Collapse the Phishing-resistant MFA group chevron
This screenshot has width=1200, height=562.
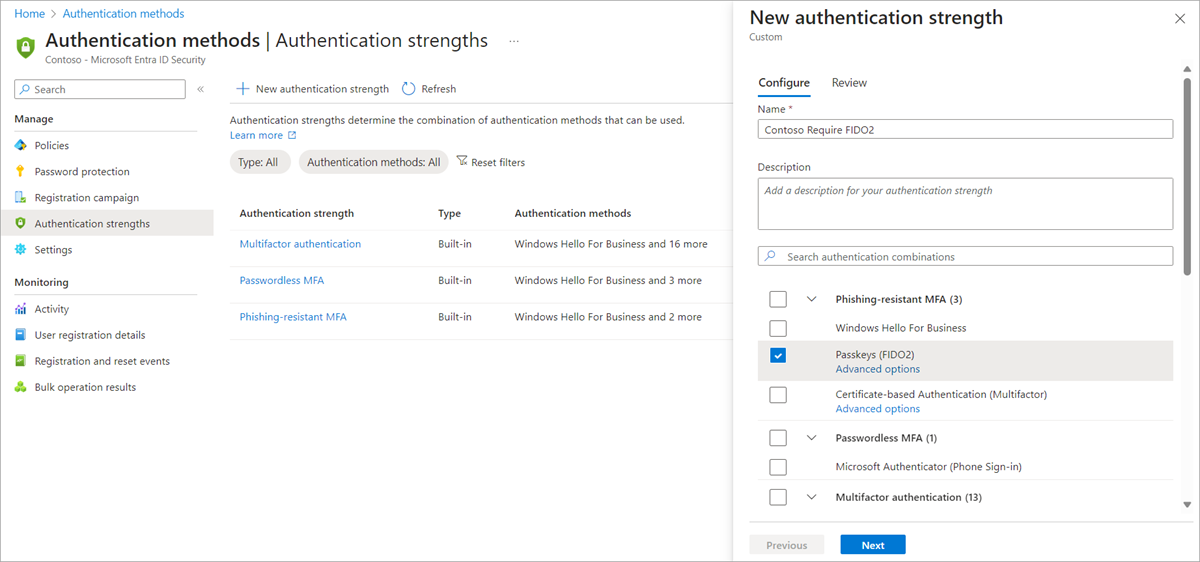(x=812, y=299)
